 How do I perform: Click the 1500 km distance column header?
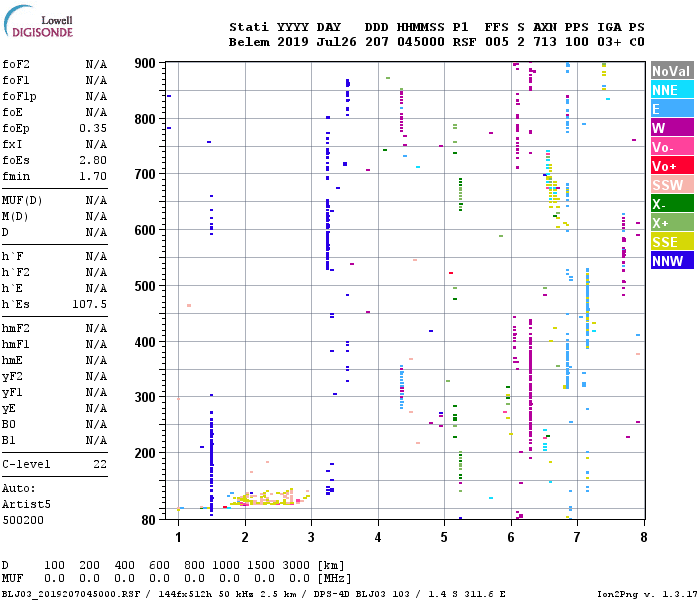(261, 565)
